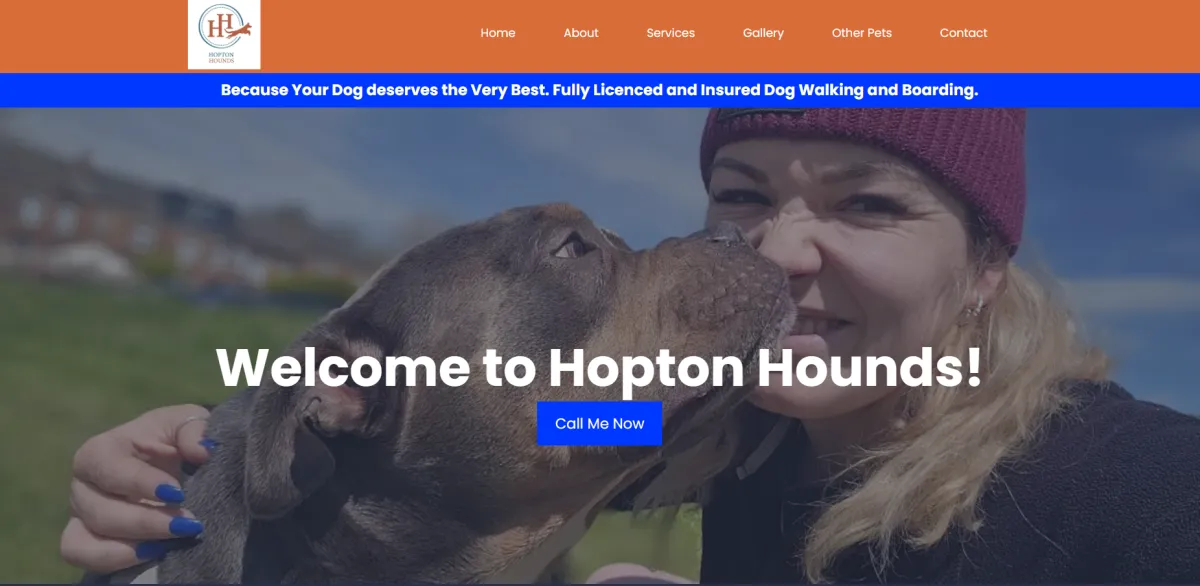This screenshot has width=1200, height=586.
Task: Click the blue licensed and insured tagline banner
Action: click(600, 90)
